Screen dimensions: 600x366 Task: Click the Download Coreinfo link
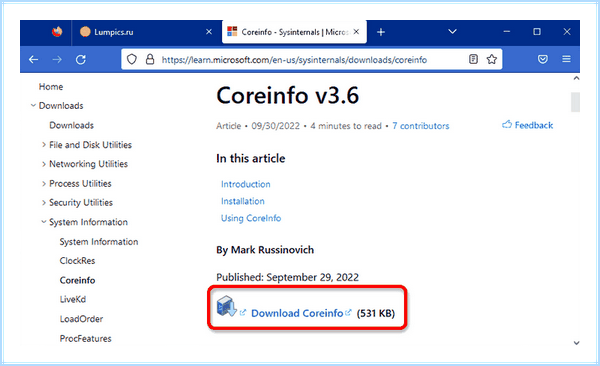(x=297, y=313)
